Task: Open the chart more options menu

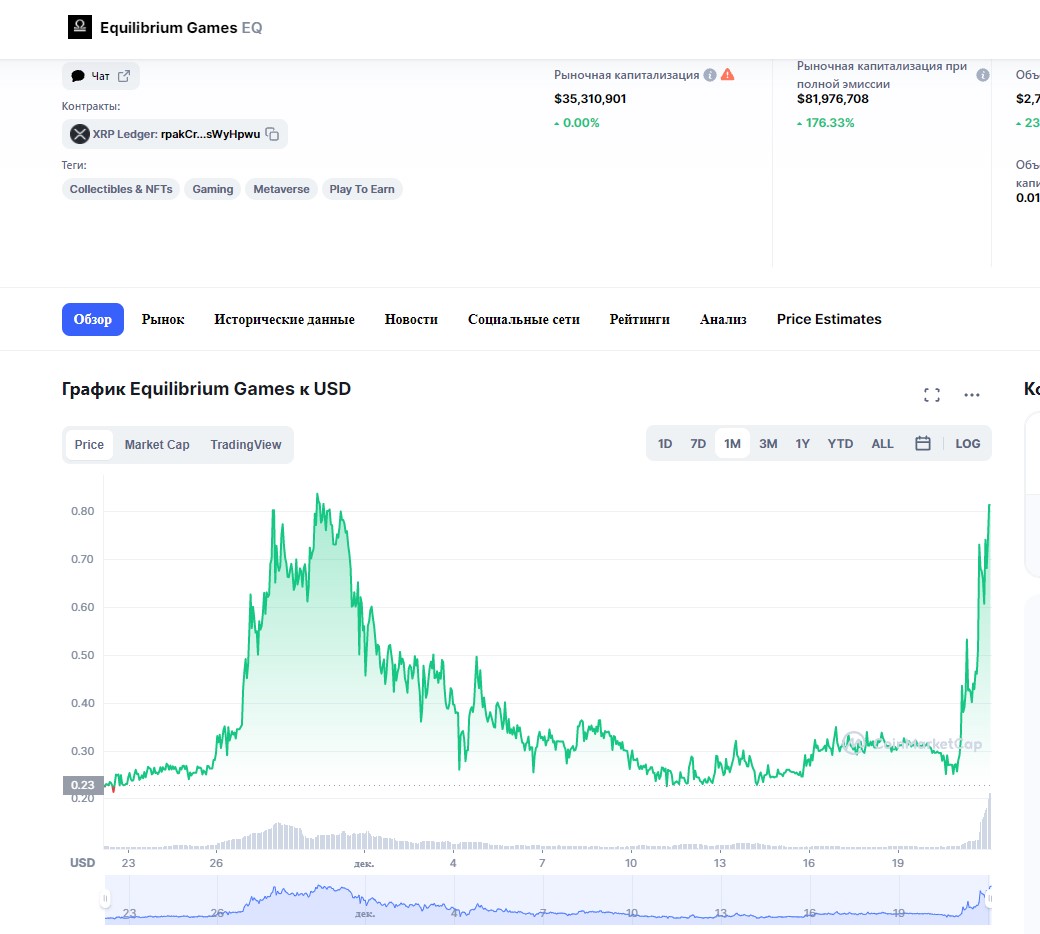Action: click(x=972, y=395)
